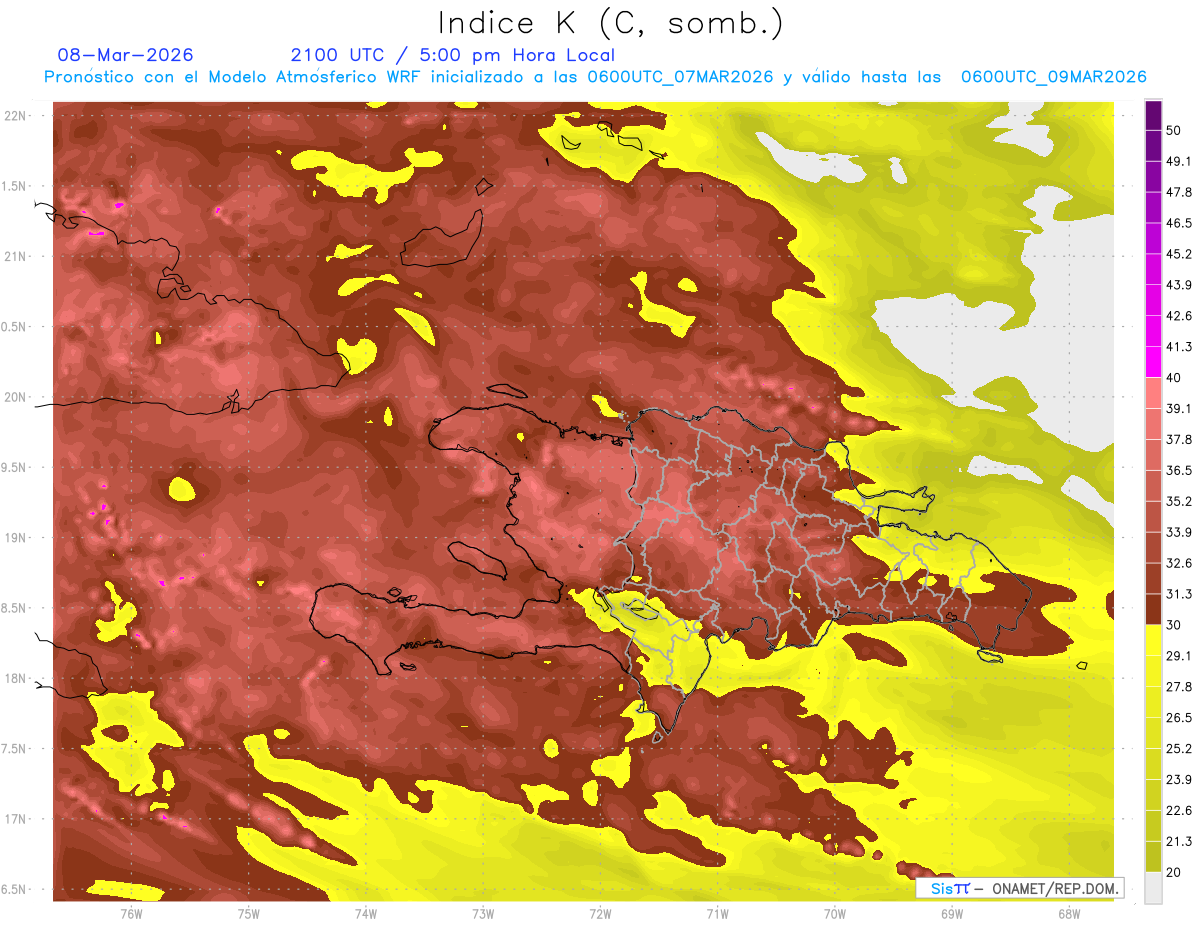
Task: Click the 6.5N latitude axis label
Action: (x=15, y=889)
